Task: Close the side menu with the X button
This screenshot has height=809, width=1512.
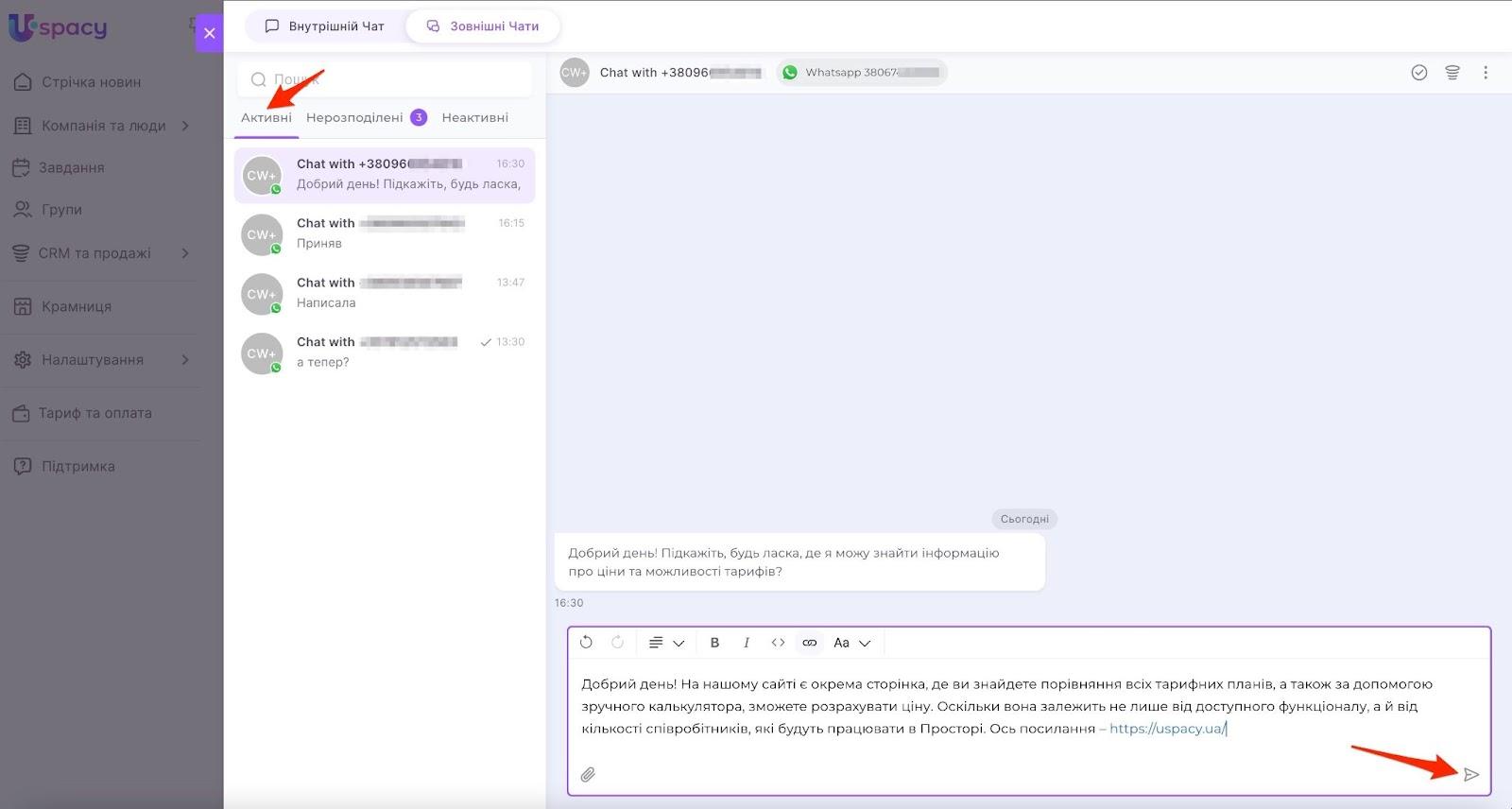Action: click(209, 33)
